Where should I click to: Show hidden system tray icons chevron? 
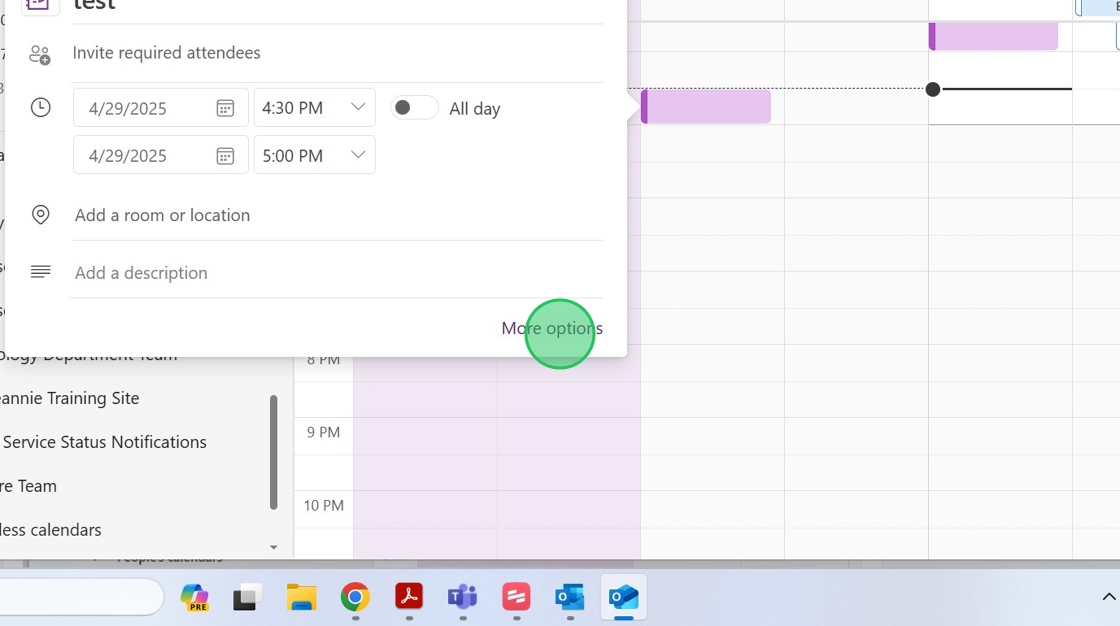pos(1108,597)
